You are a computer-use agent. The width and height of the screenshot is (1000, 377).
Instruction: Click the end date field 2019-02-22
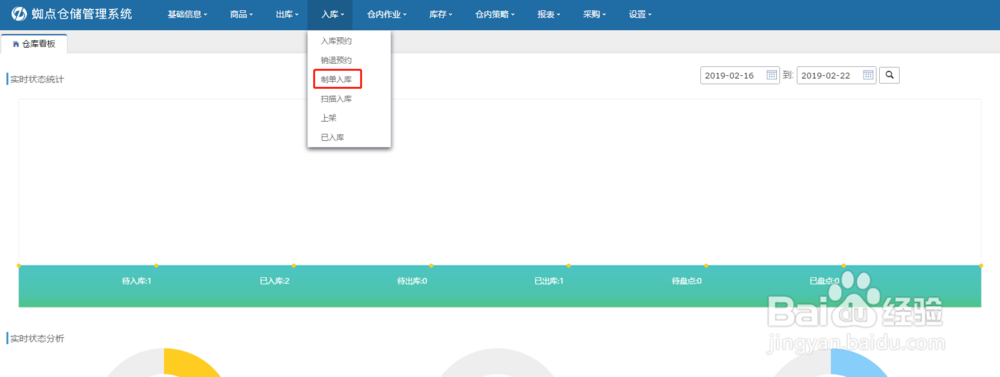(837, 75)
